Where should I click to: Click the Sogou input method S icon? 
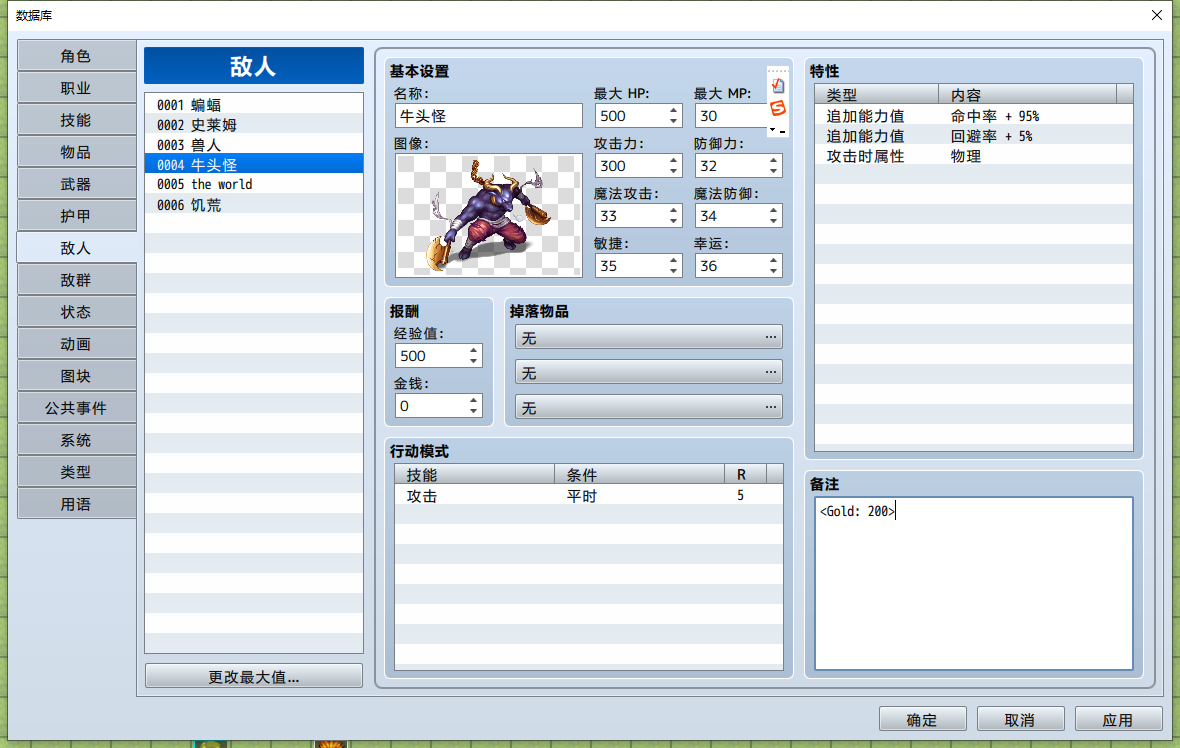tap(777, 108)
